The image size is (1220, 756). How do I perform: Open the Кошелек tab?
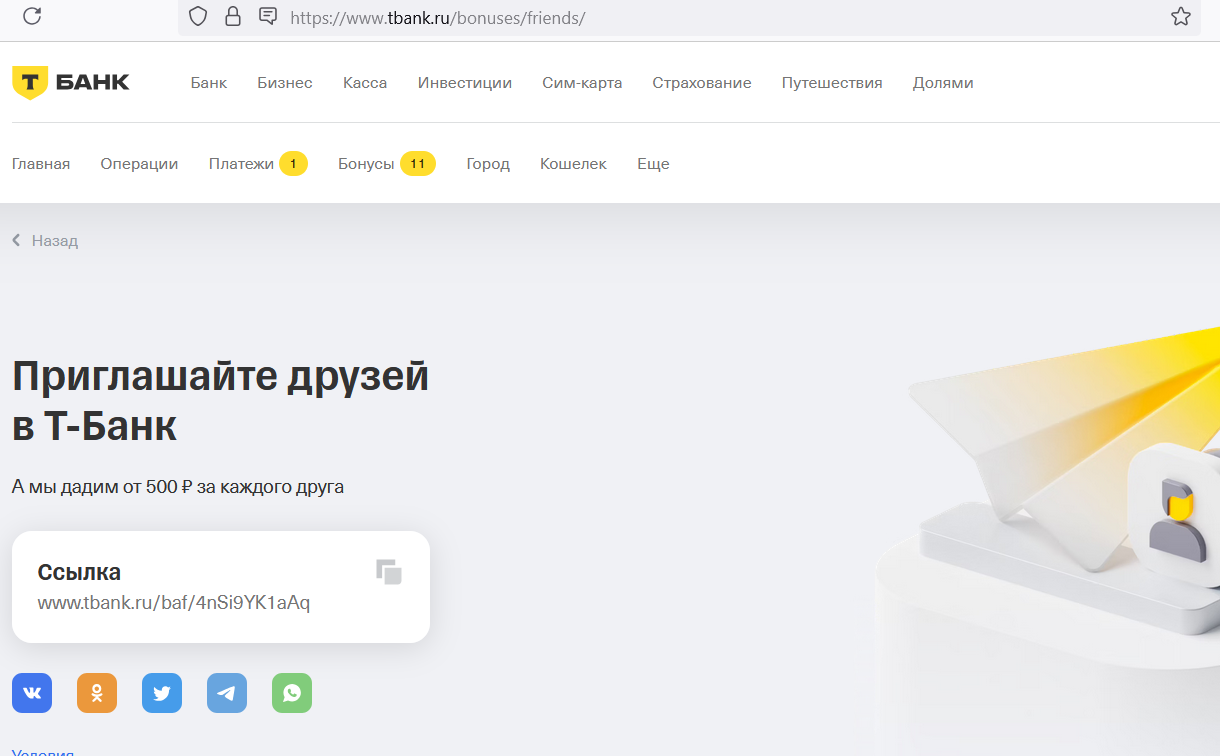(573, 164)
